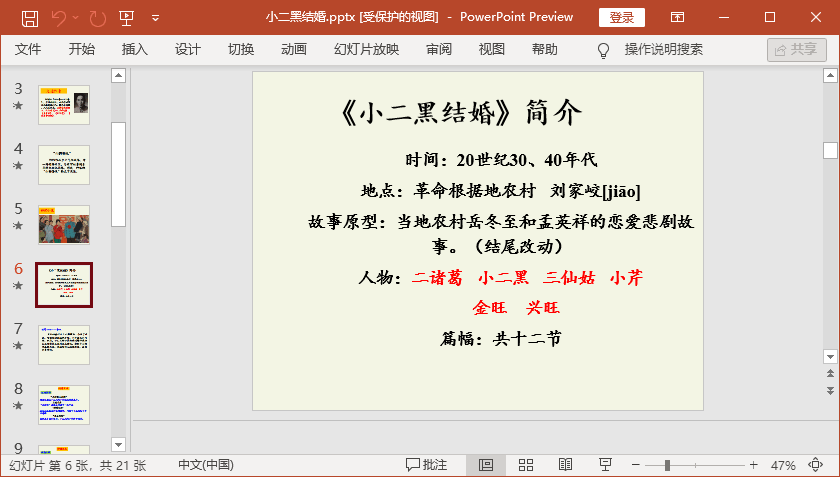Click animation star icon under slide 7

(18, 346)
